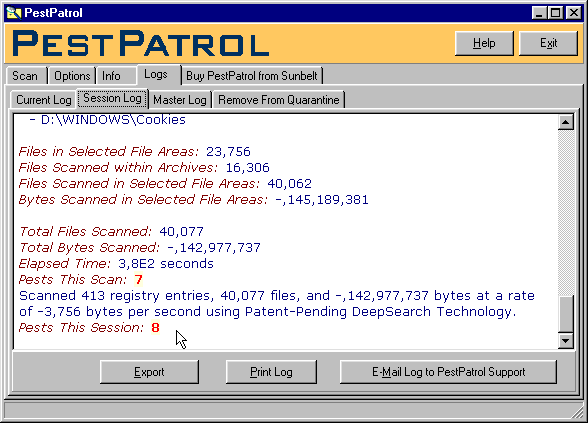The height and width of the screenshot is (423, 588).
Task: Switch to the Current Log sub-tab
Action: click(44, 100)
